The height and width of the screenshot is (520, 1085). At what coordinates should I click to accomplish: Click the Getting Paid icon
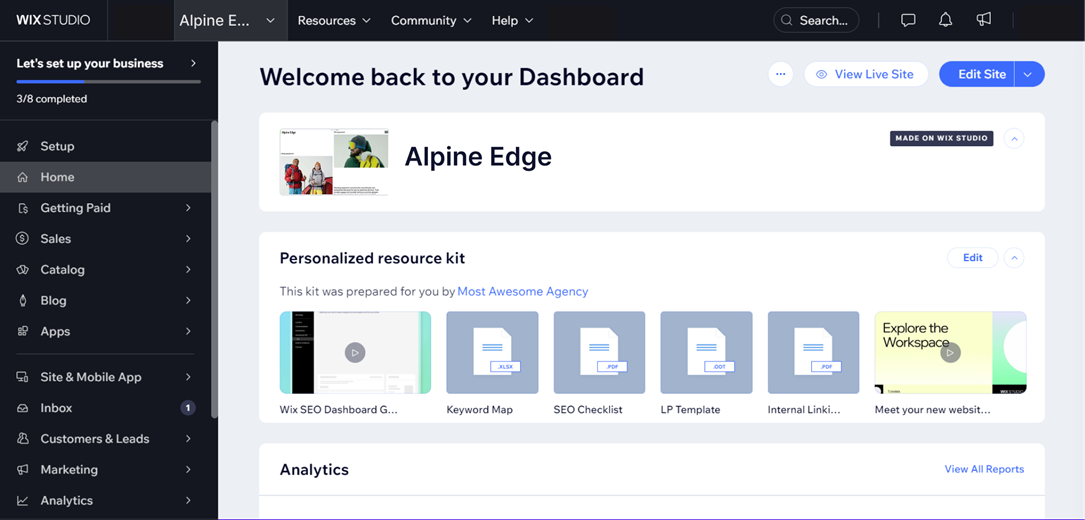coord(22,208)
